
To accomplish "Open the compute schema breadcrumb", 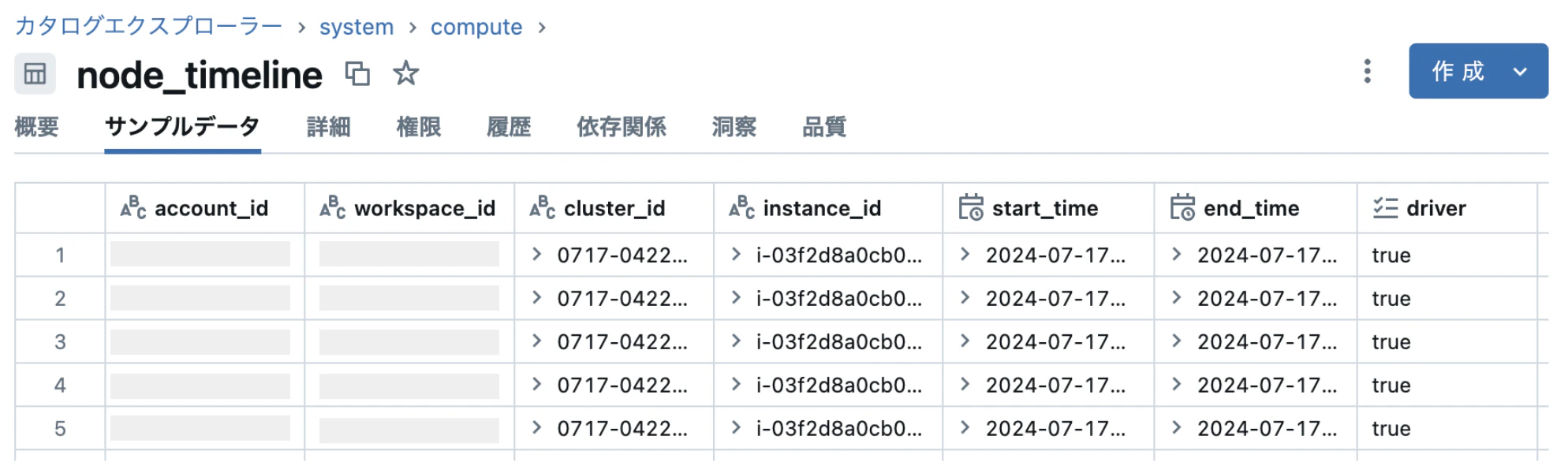I will click(x=476, y=27).
